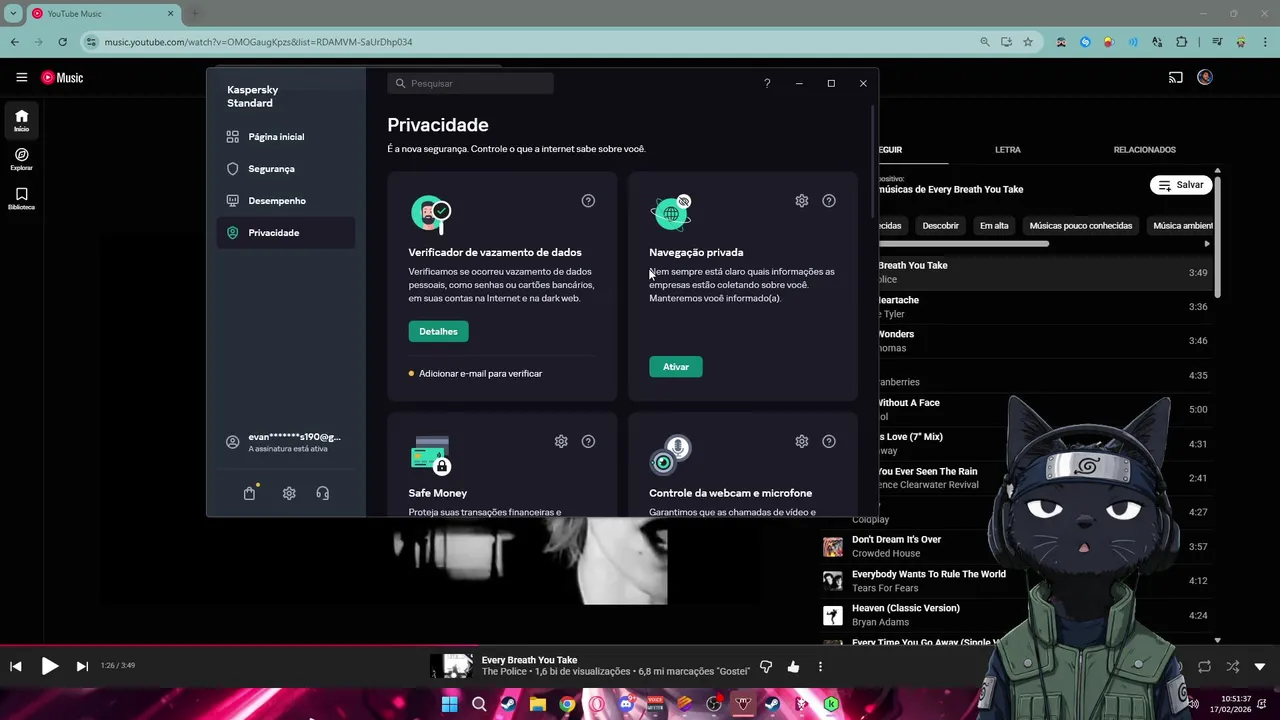Open Chrome extensions puzzle icon
The height and width of the screenshot is (720, 1280).
pyautogui.click(x=1182, y=42)
